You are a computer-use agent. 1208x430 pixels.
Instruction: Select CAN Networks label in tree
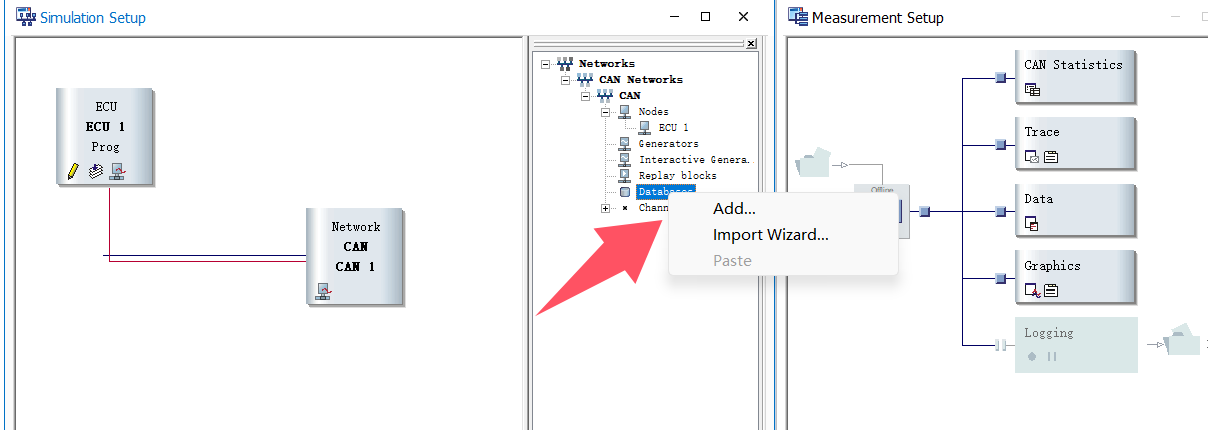pos(641,79)
